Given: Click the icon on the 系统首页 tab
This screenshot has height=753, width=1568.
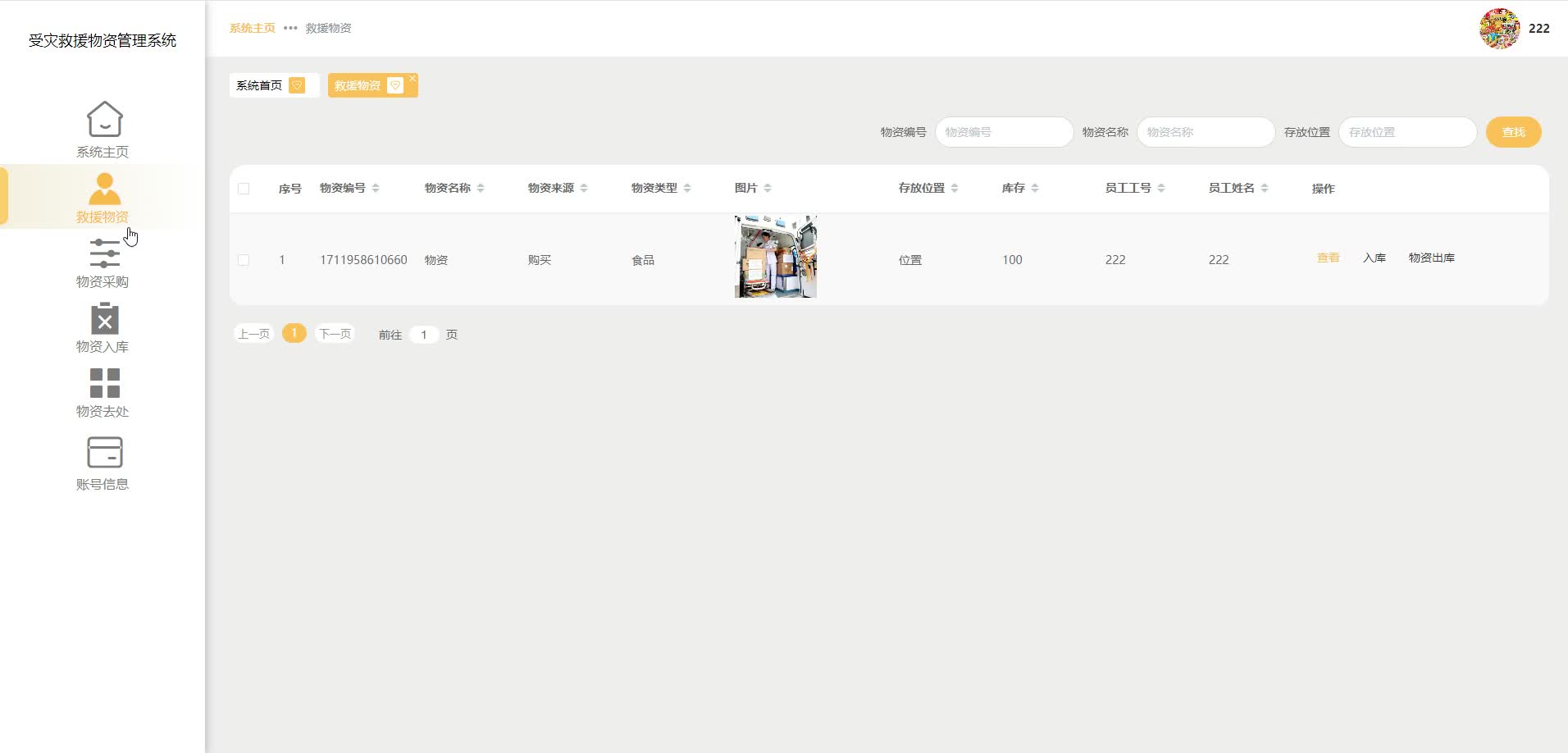Looking at the screenshot, I should 298,85.
